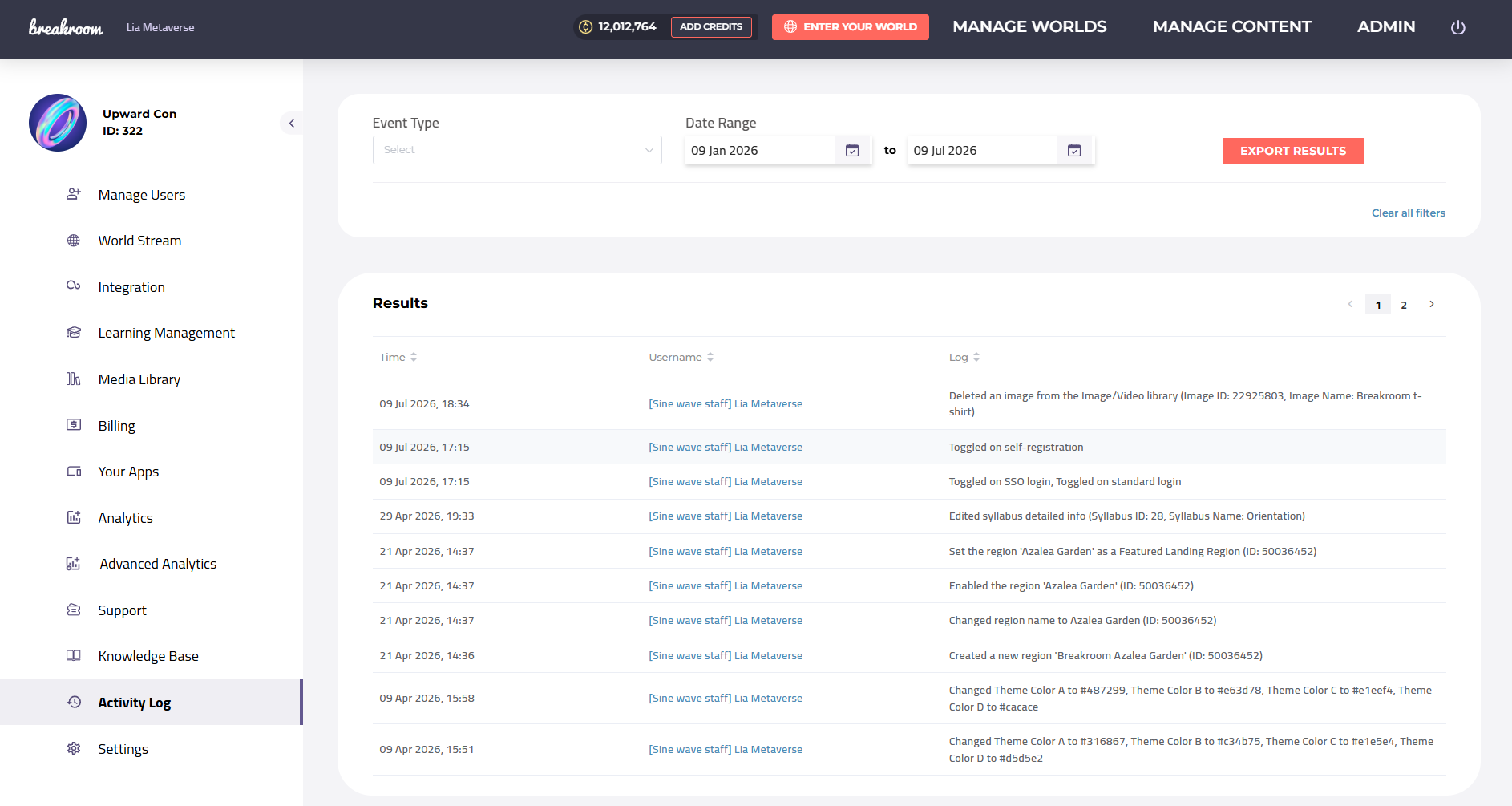Click Enter Your World button

[850, 26]
